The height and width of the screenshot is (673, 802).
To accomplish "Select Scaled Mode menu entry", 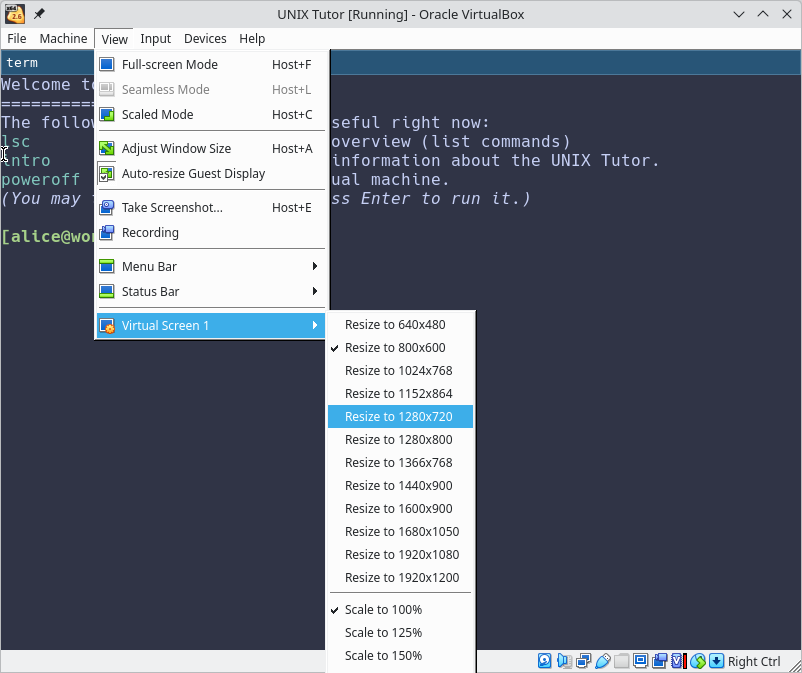I will pos(211,115).
